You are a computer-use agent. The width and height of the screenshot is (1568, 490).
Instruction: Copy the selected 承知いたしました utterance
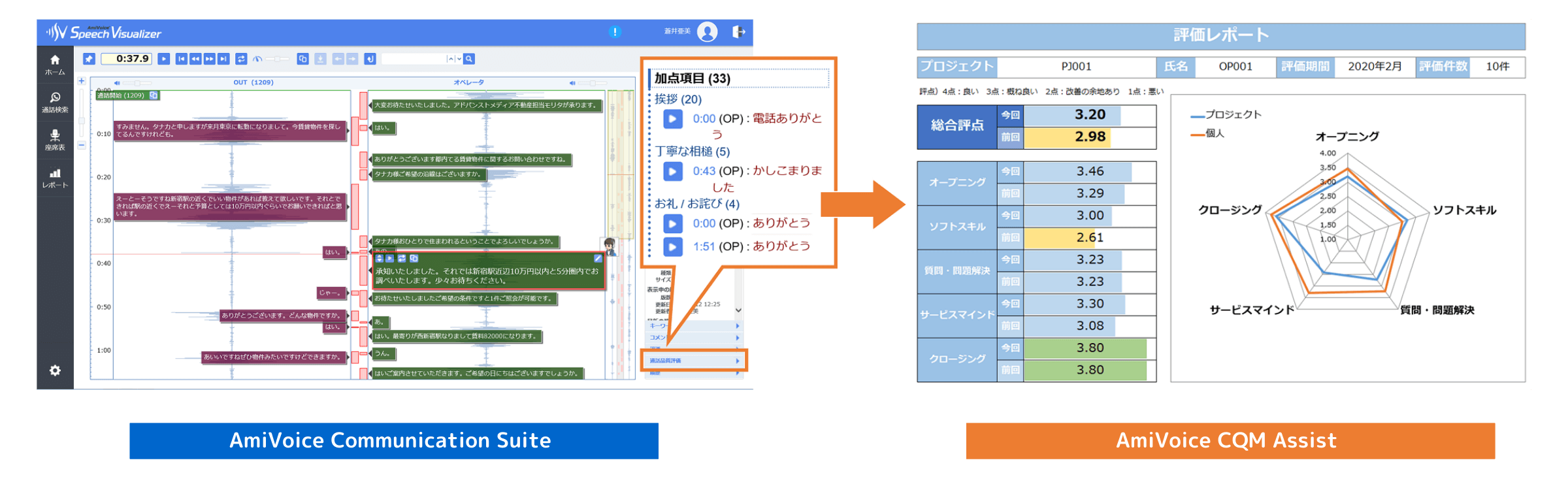click(x=414, y=259)
